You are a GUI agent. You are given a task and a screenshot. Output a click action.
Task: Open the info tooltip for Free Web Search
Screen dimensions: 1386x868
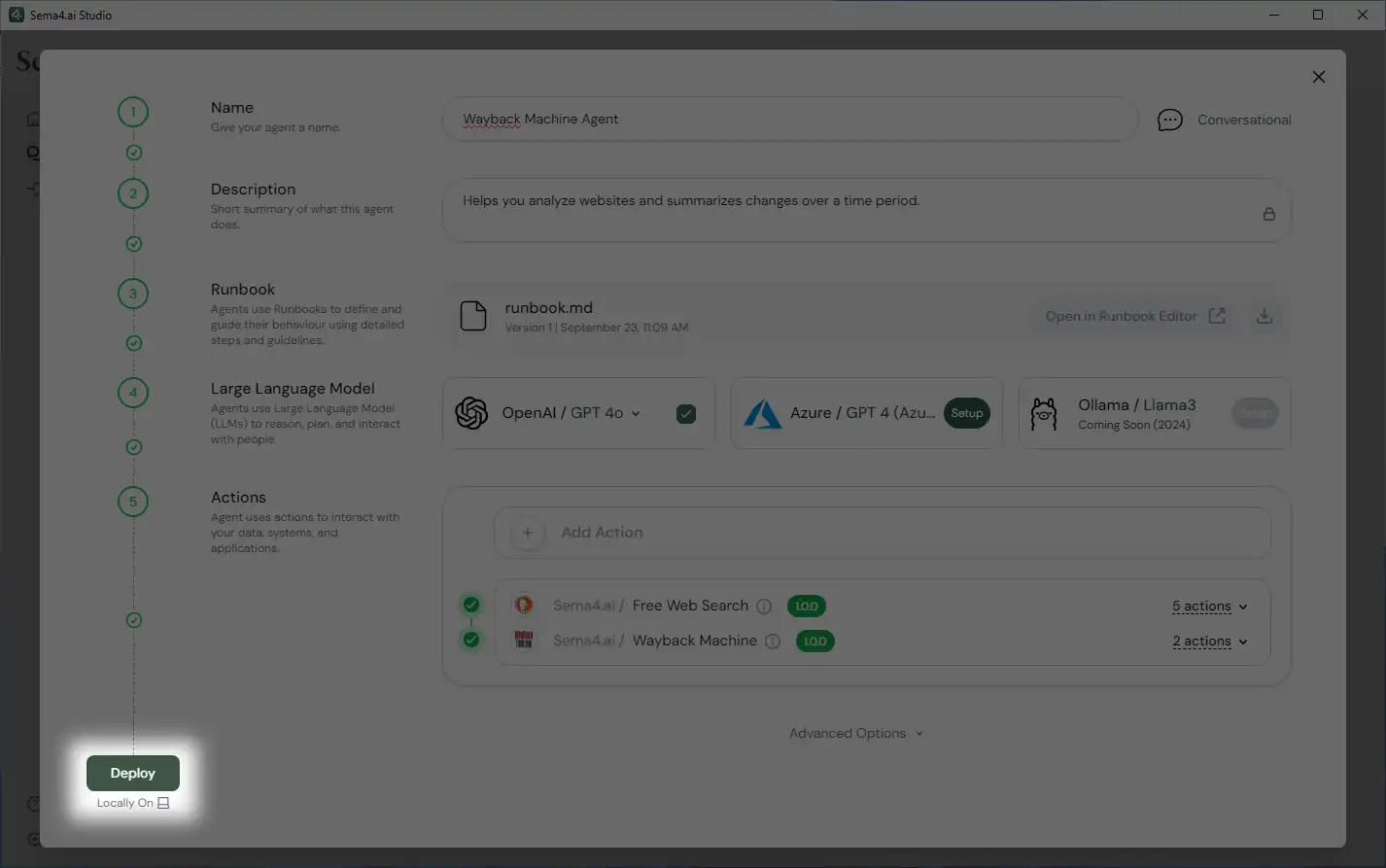[x=765, y=606]
